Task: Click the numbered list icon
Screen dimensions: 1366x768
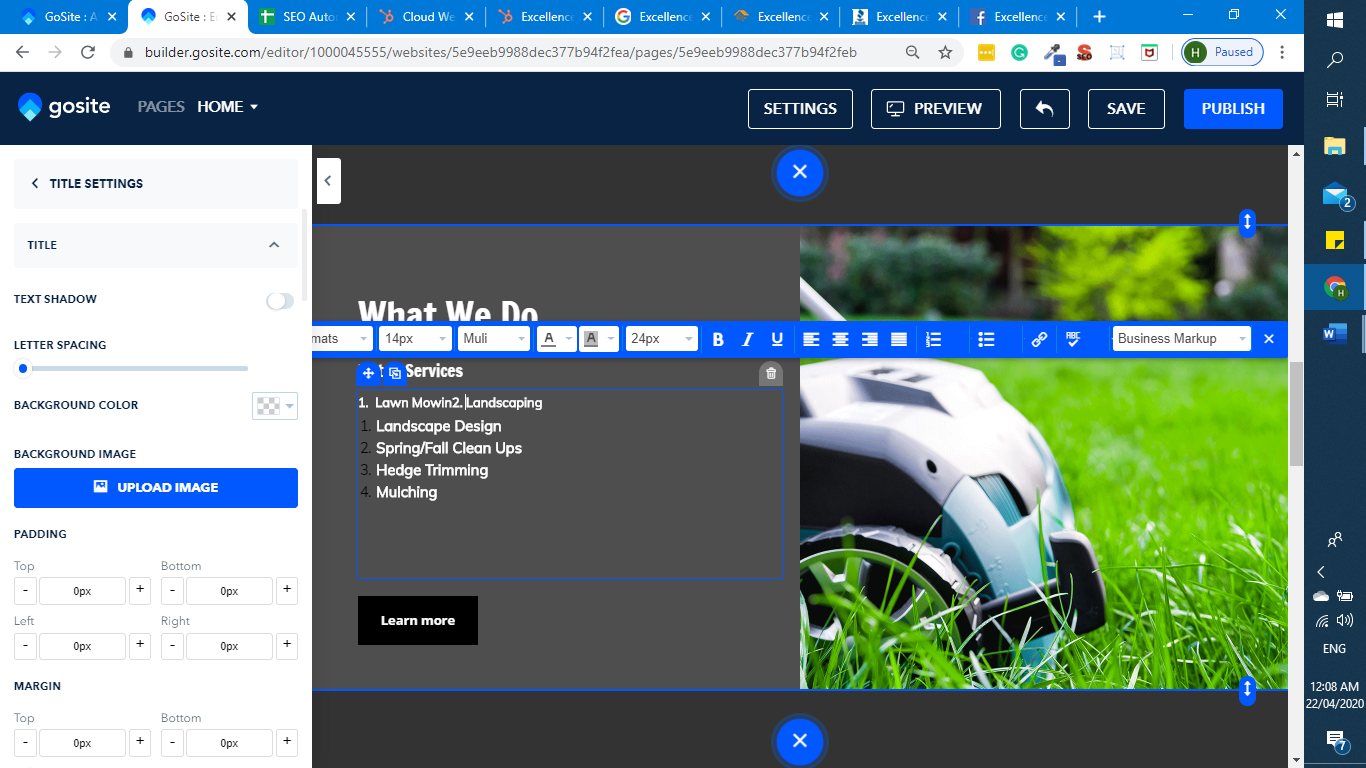Action: 934,339
